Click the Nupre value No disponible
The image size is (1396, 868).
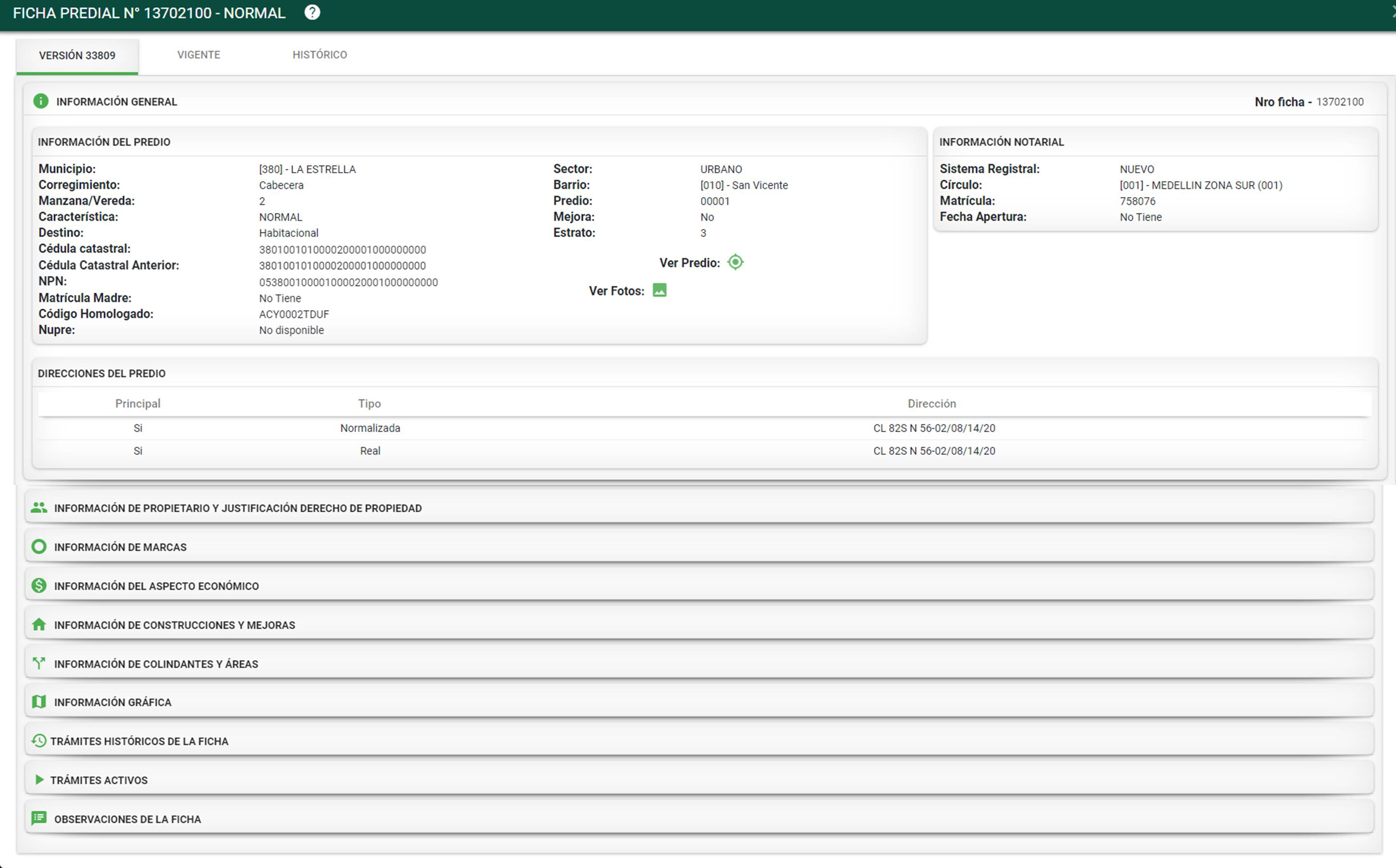coord(292,330)
